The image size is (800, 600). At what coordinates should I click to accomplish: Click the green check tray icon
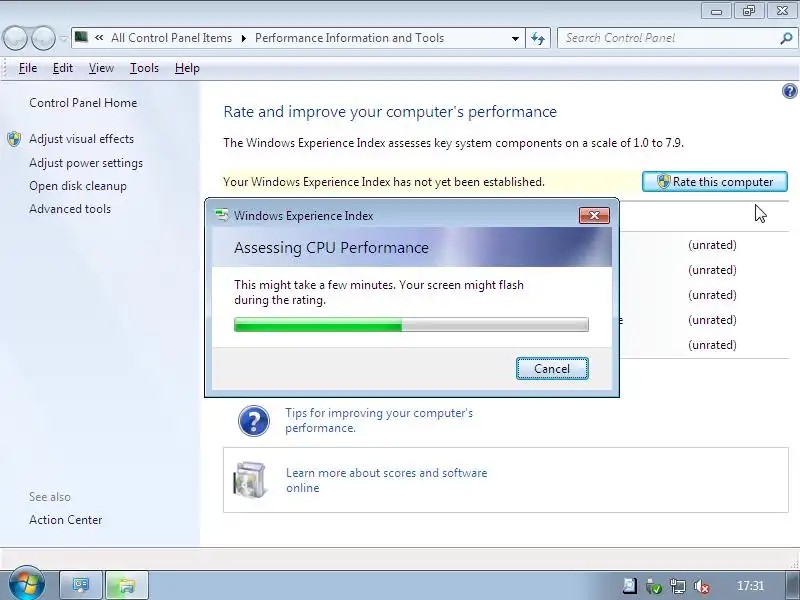(x=654, y=586)
